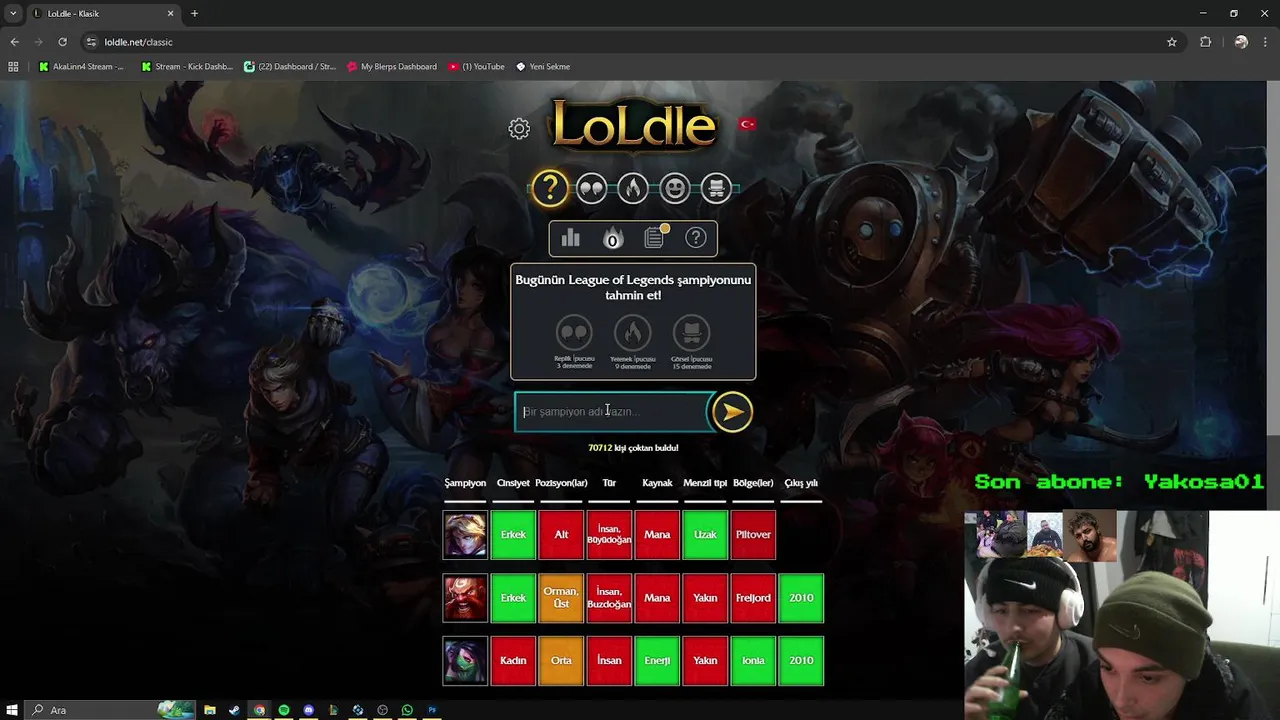This screenshot has height=720, width=1280.
Task: Open the Yeni Sekme bookmark
Action: pyautogui.click(x=543, y=67)
